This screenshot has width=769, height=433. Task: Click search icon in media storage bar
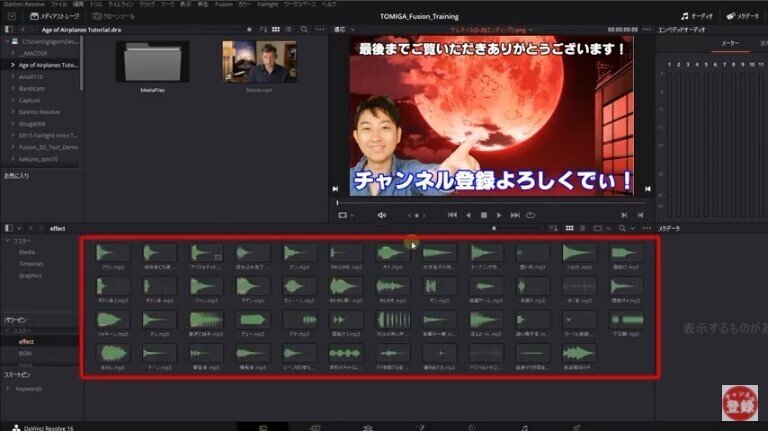[304, 29]
